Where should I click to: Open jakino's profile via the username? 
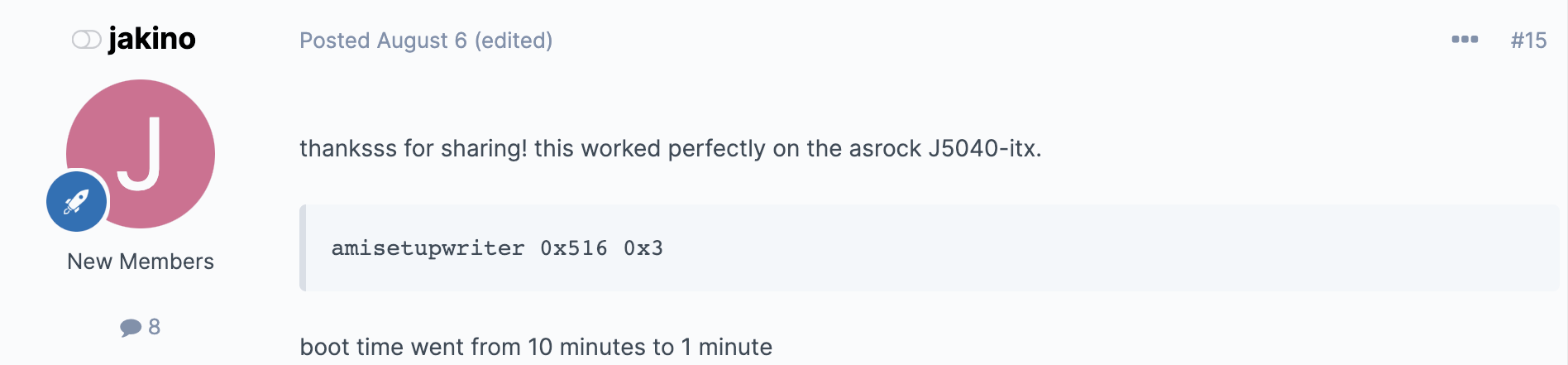[152, 39]
